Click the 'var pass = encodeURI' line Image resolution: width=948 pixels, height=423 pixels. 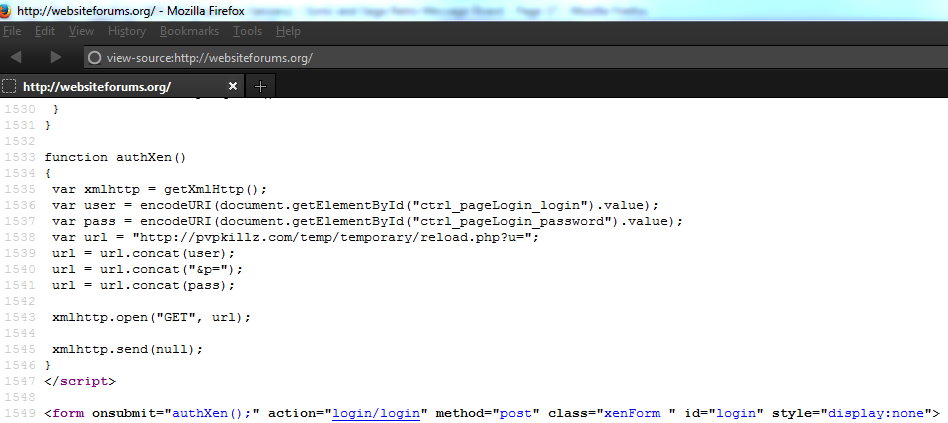[x=368, y=221]
